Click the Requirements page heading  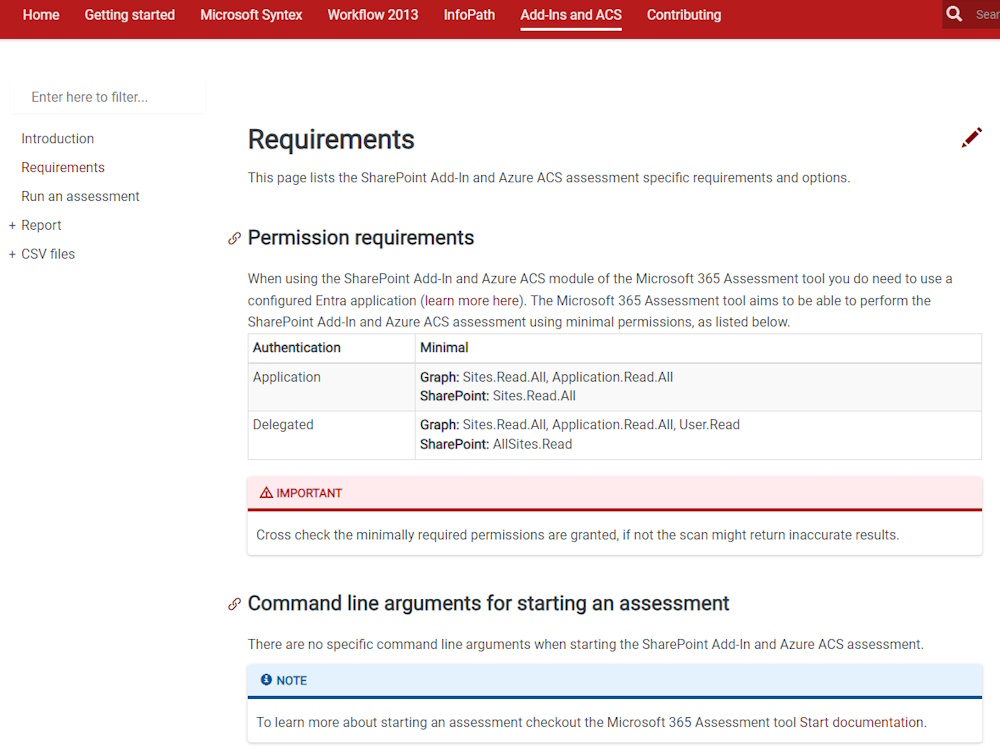tap(331, 140)
